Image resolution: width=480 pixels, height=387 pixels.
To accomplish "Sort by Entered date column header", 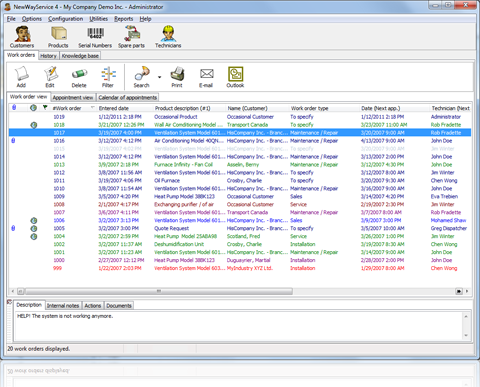I will pyautogui.click(x=125, y=108).
